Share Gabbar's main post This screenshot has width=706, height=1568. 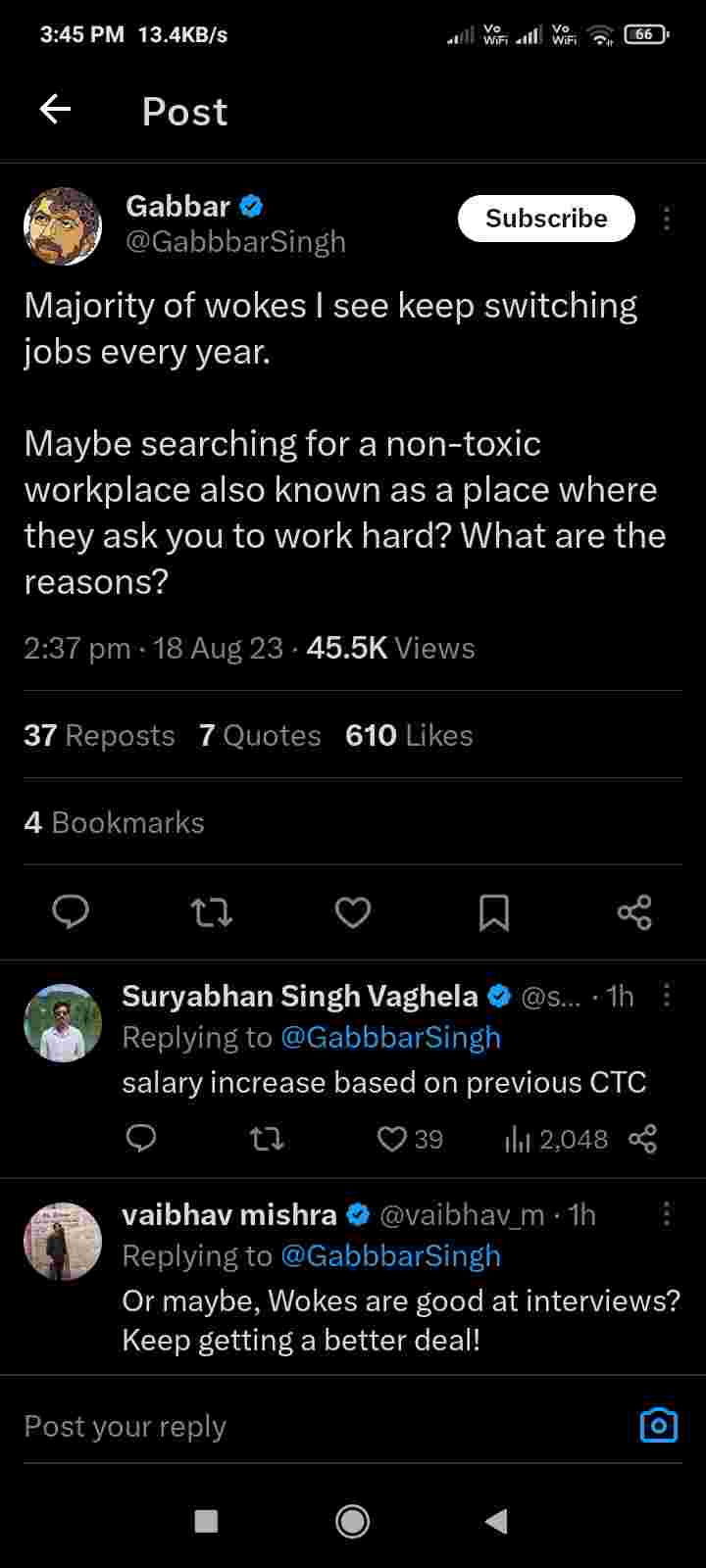(x=634, y=912)
